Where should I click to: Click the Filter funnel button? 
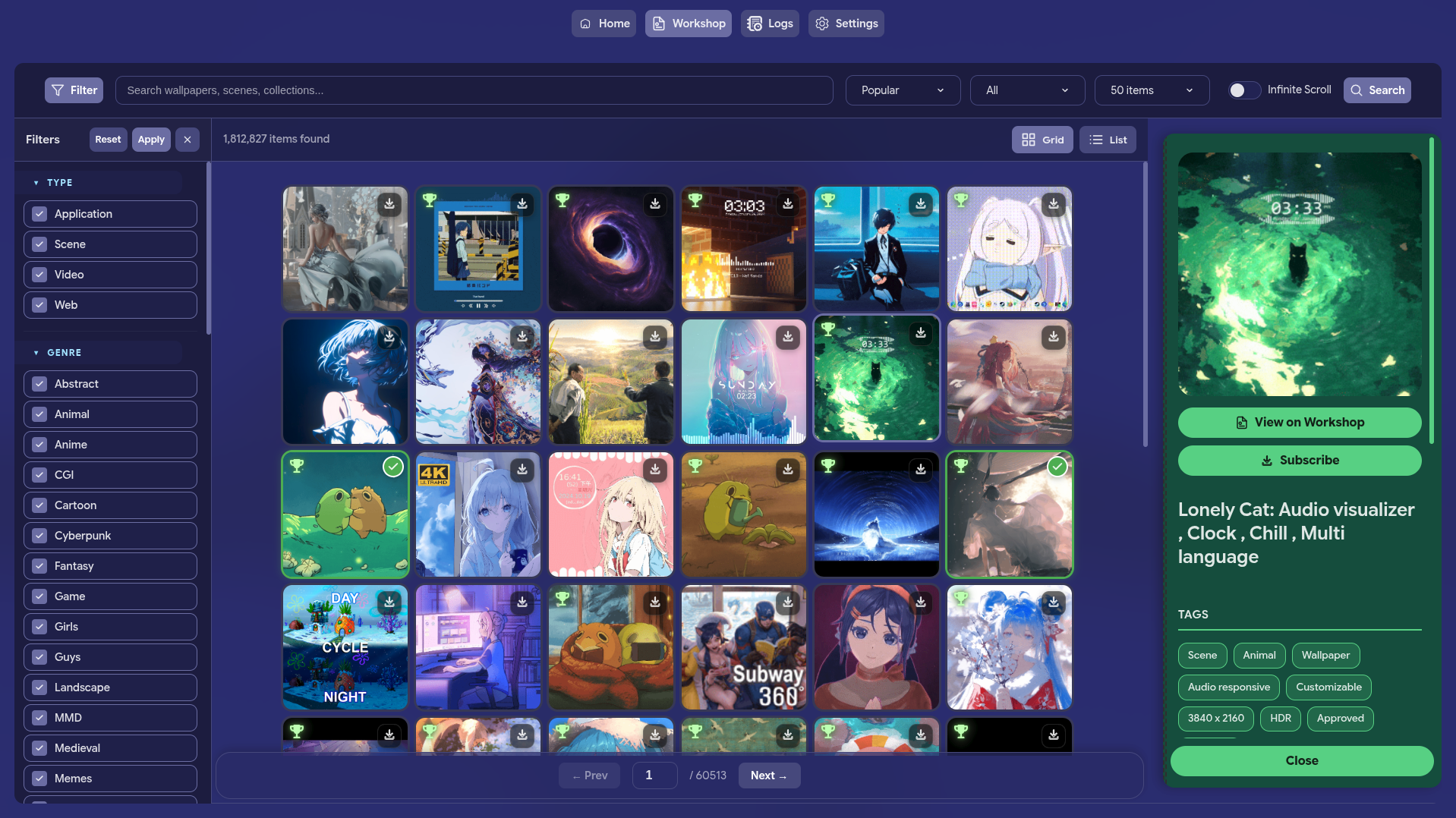pyautogui.click(x=74, y=90)
